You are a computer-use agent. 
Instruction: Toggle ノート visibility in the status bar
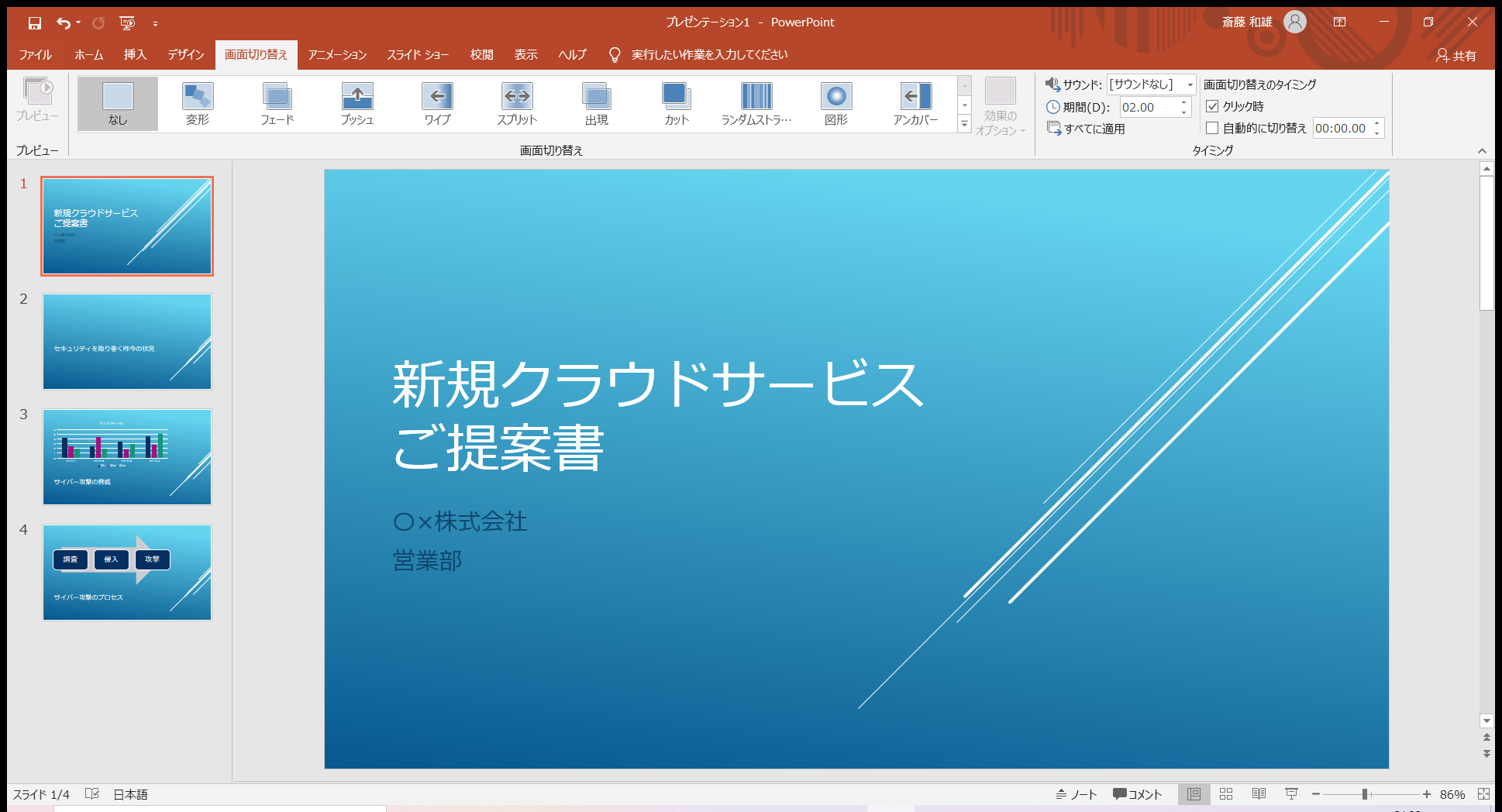(1077, 793)
